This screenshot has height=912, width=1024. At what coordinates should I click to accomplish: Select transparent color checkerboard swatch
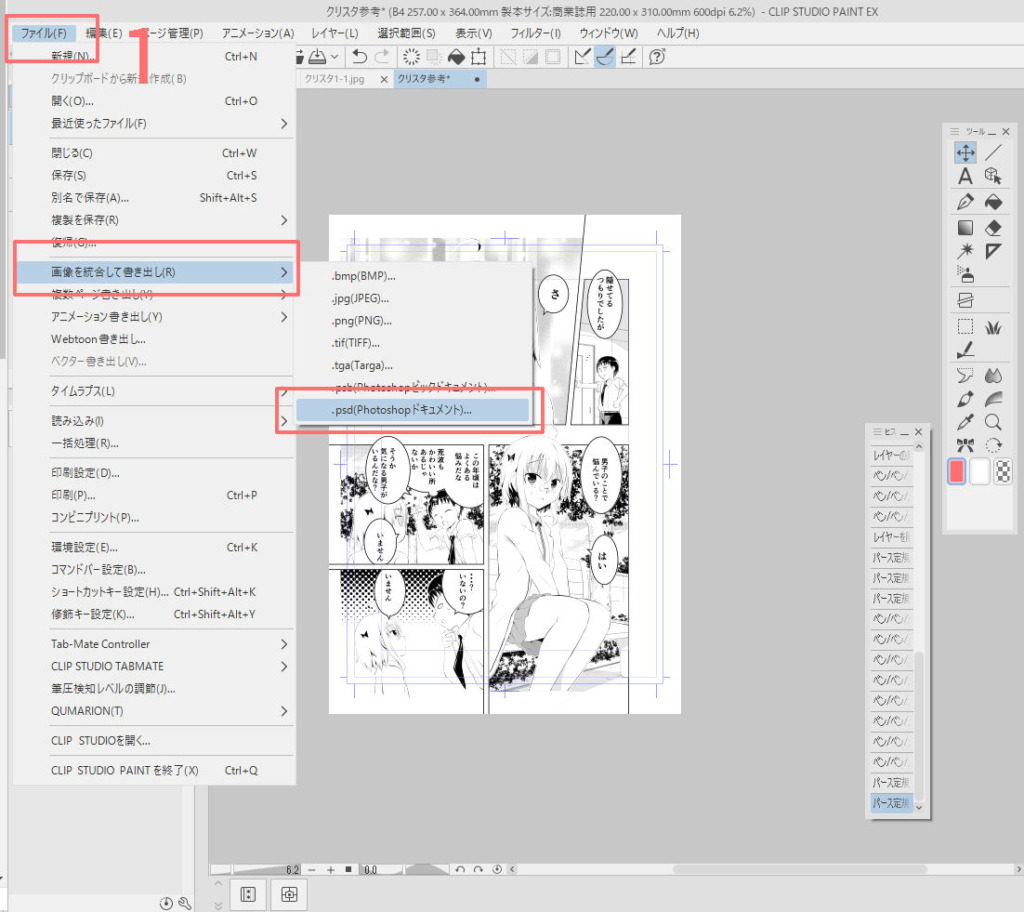[1003, 471]
